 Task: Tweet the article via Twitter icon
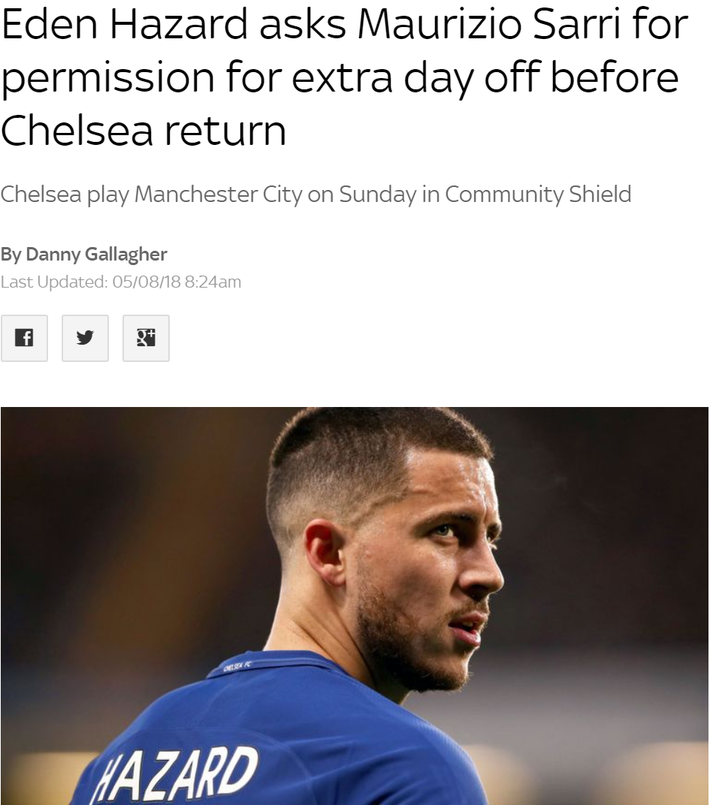point(85,338)
